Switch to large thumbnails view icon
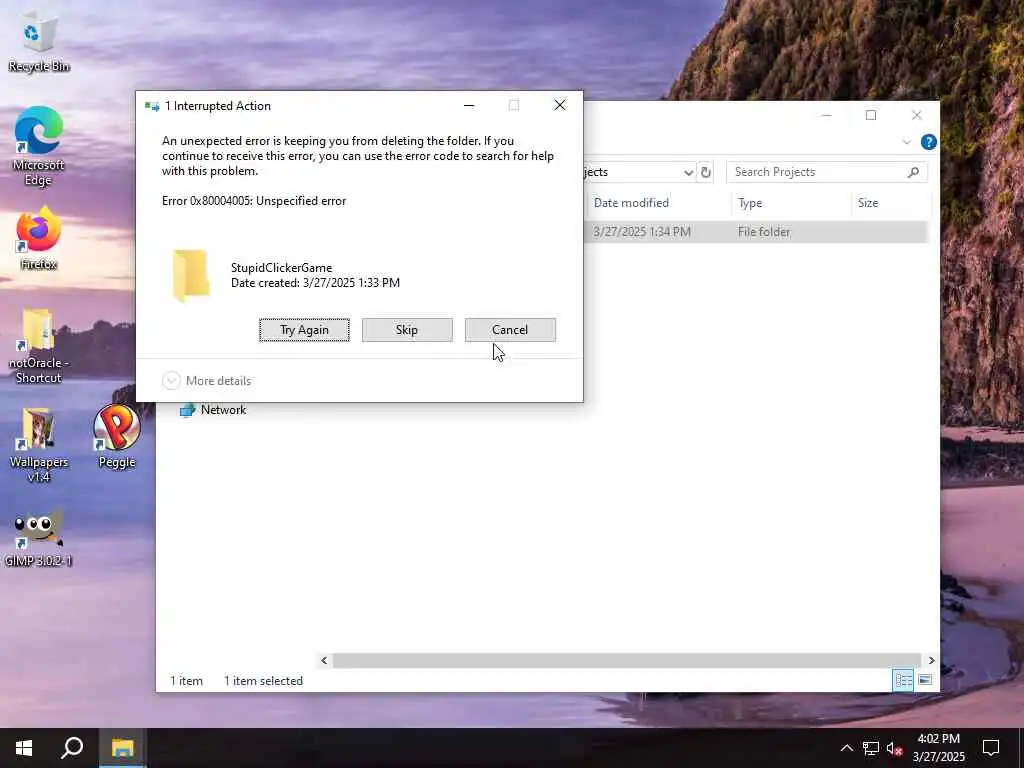1024x768 pixels. [925, 680]
